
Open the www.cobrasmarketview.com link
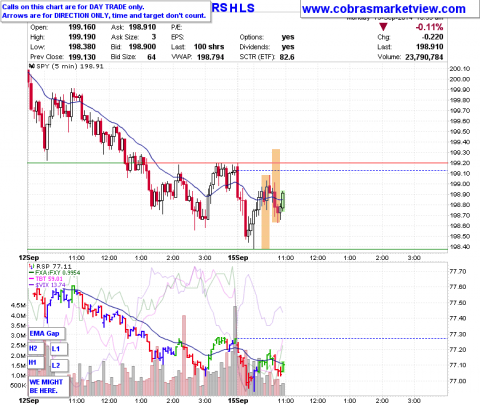tap(384, 9)
